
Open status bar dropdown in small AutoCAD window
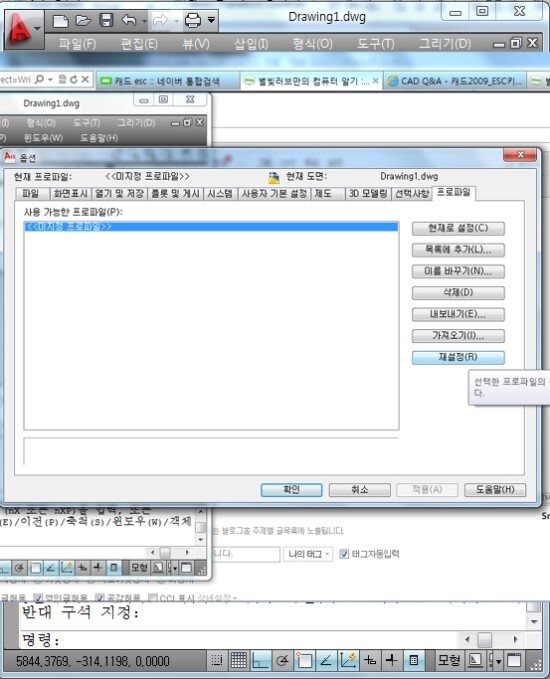coord(173,567)
